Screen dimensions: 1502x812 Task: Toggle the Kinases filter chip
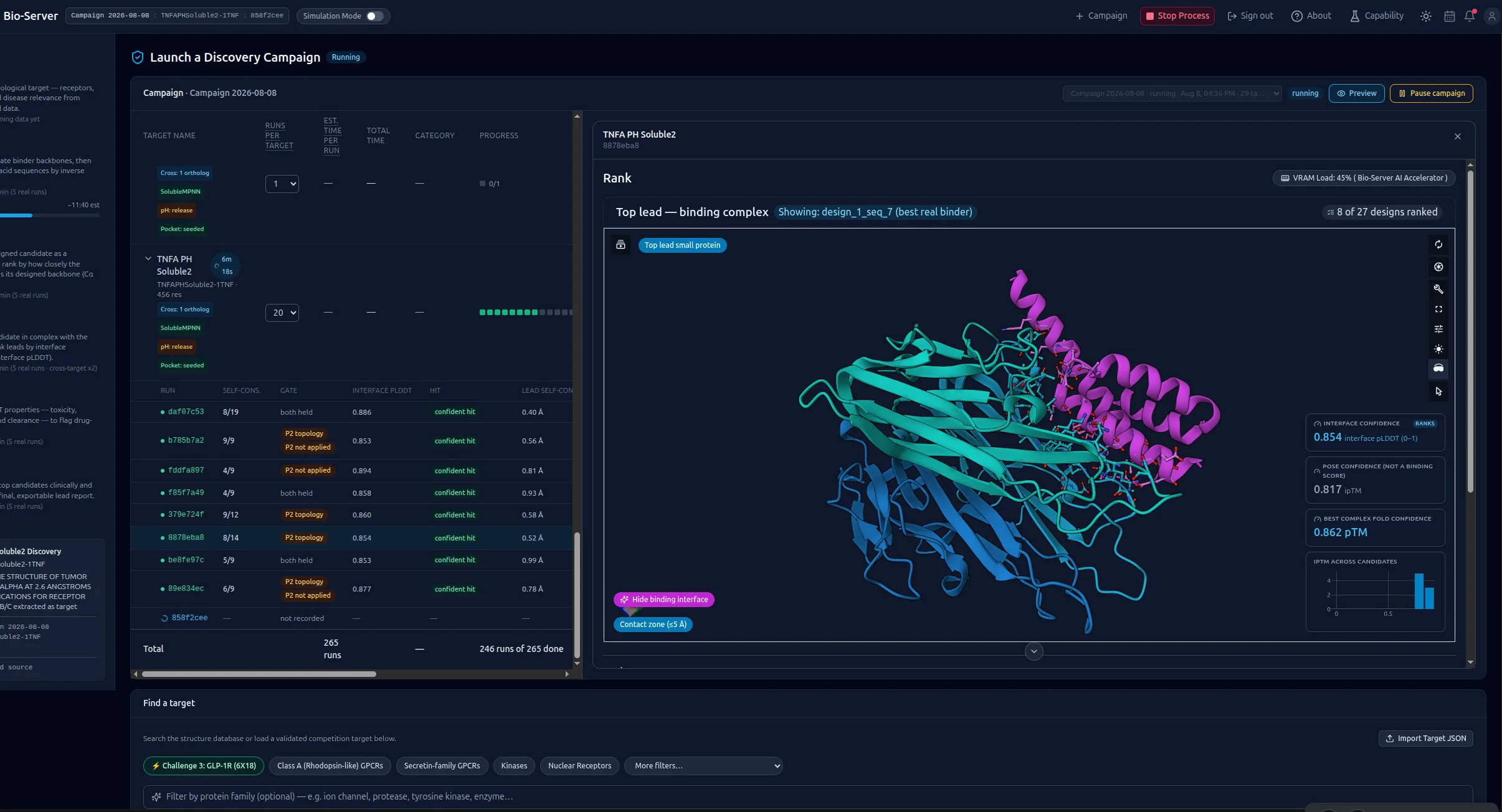point(514,766)
